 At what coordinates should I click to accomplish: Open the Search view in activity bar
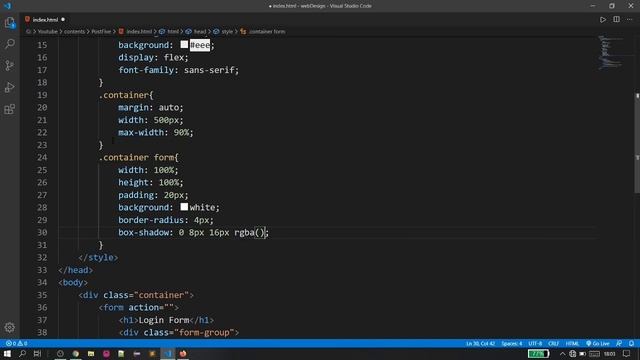tap(9, 44)
